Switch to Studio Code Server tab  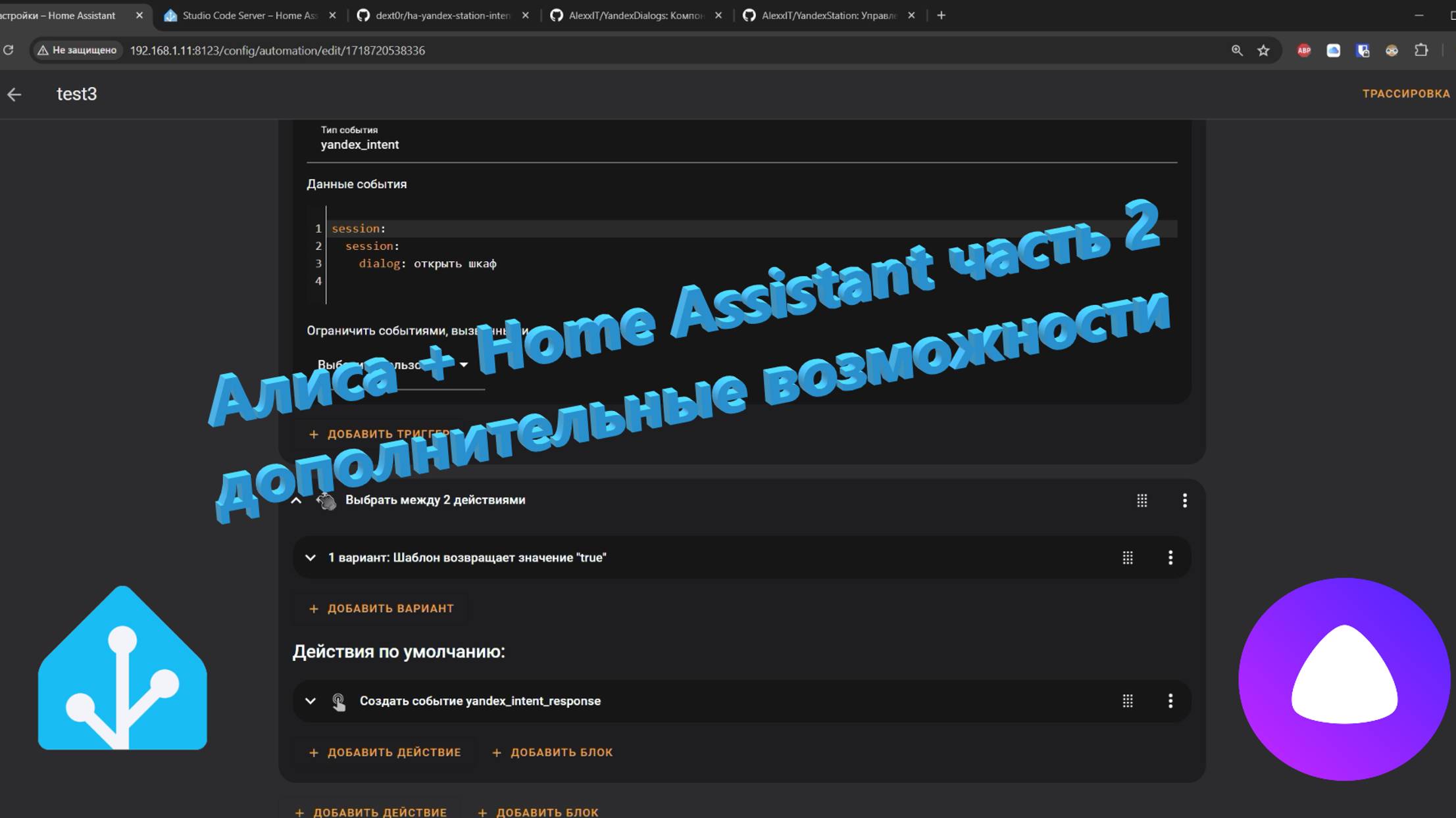(249, 15)
